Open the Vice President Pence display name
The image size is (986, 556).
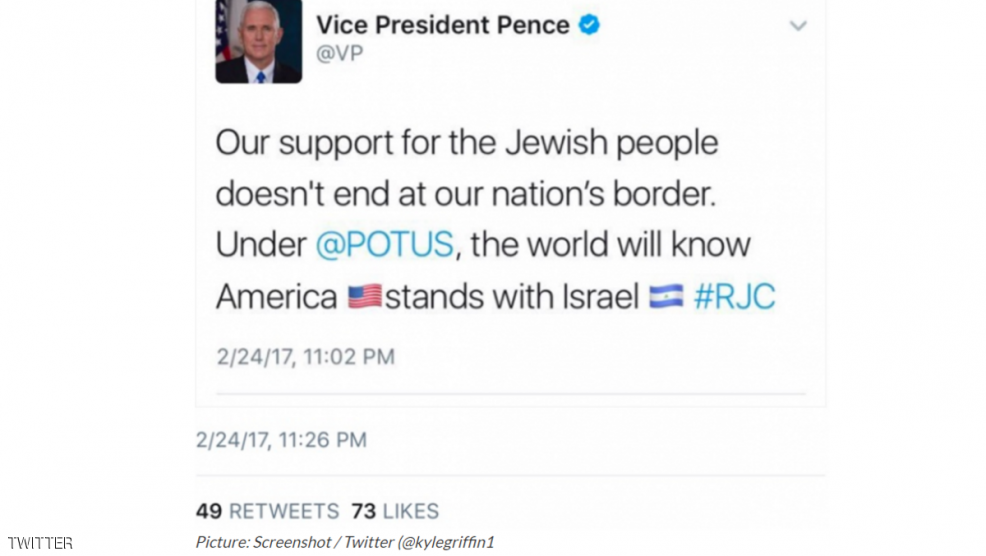click(443, 25)
